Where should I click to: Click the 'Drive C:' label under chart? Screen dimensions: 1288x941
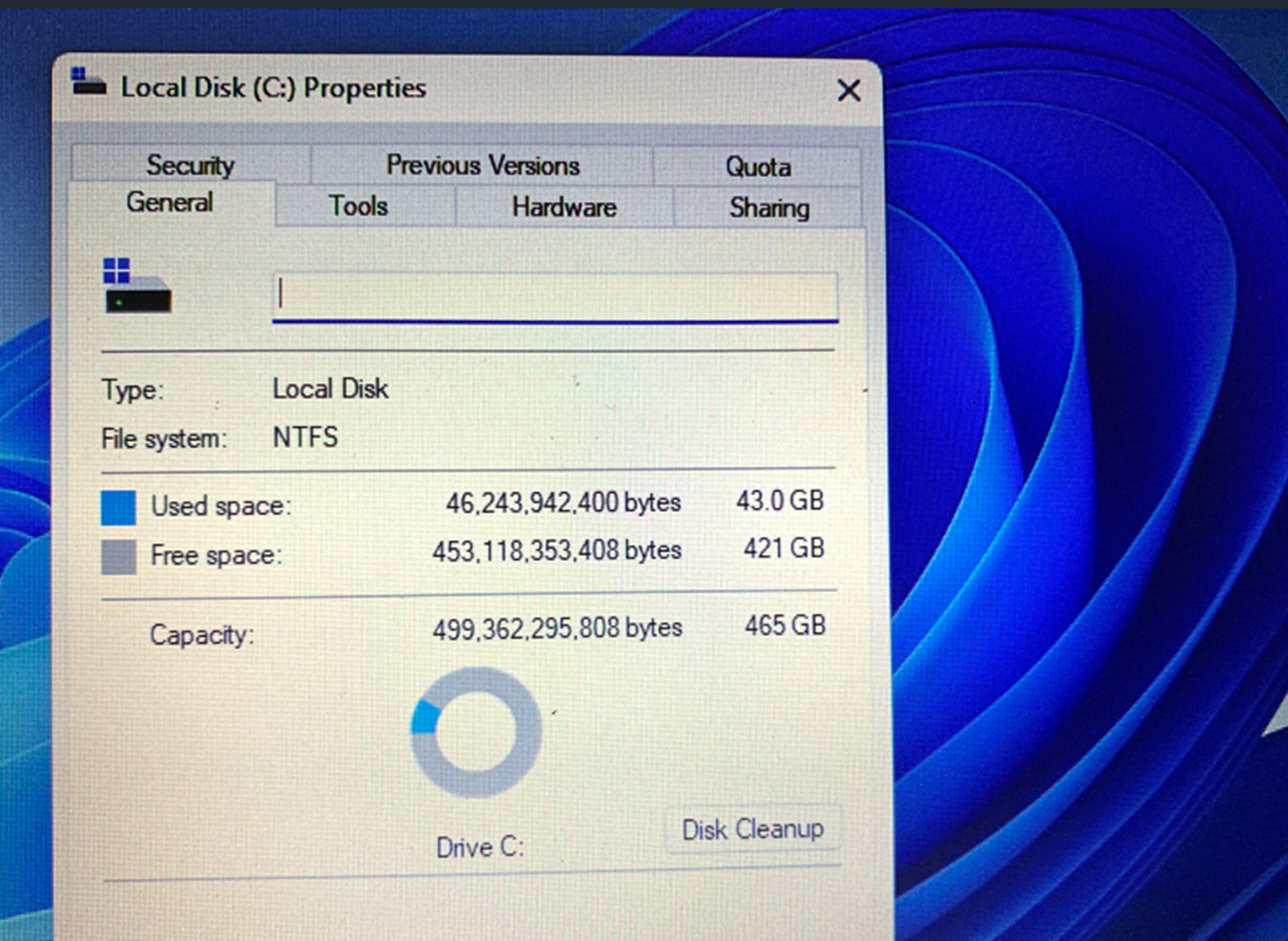[x=480, y=847]
